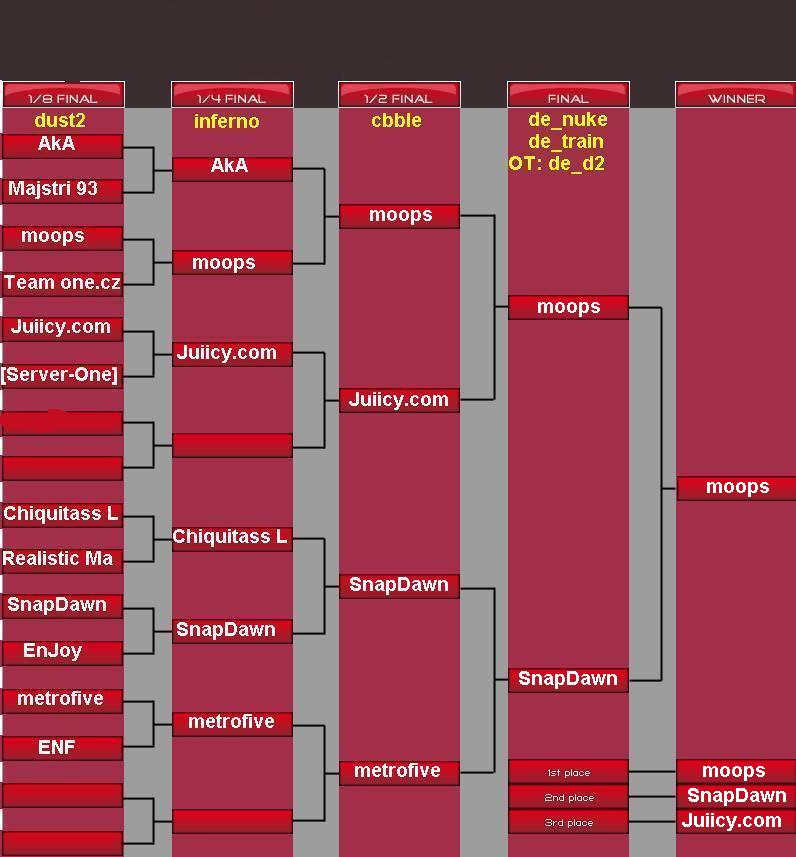Select the [Server-One] team box
The width and height of the screenshot is (796, 857).
click(x=61, y=376)
